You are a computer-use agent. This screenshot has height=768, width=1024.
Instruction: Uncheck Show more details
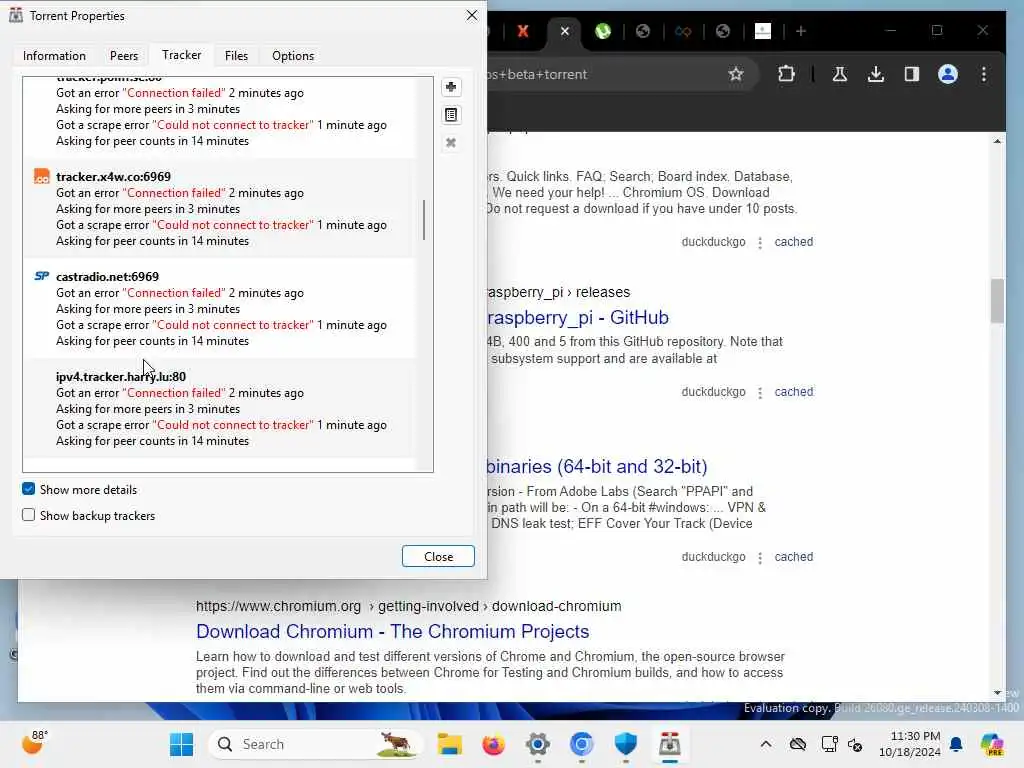click(28, 488)
